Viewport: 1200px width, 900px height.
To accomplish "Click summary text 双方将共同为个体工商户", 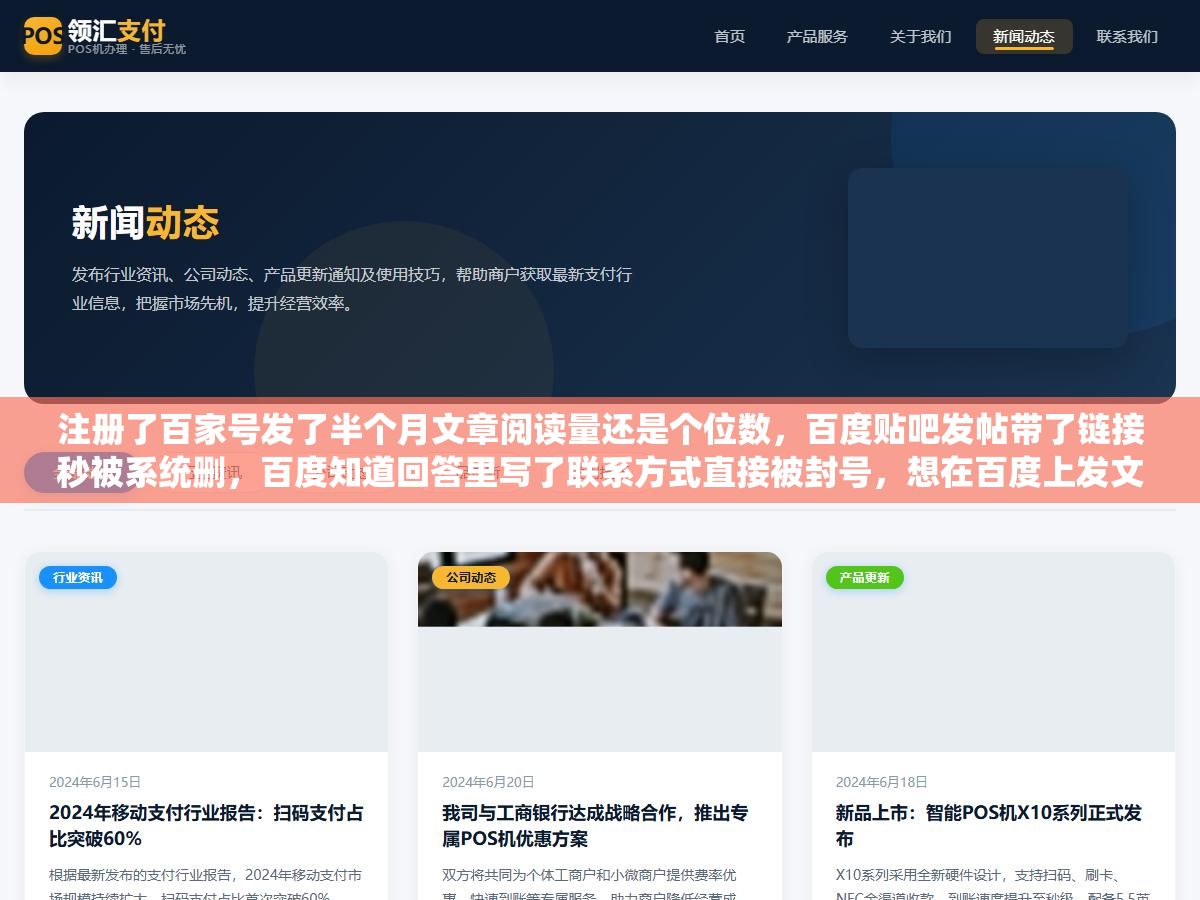I will 592,886.
